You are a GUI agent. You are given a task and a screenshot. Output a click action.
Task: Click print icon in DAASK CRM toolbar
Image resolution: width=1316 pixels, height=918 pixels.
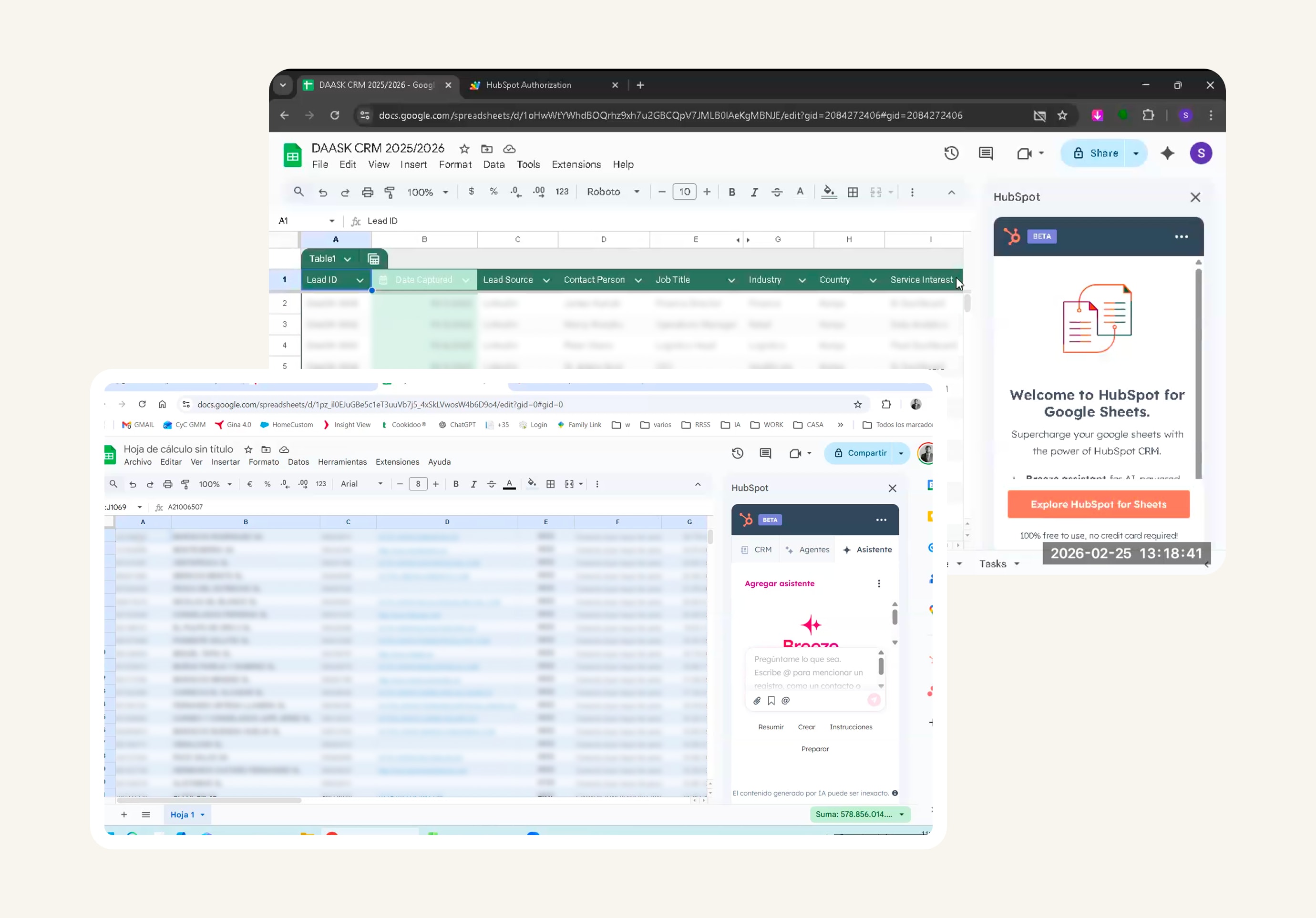[x=368, y=192]
